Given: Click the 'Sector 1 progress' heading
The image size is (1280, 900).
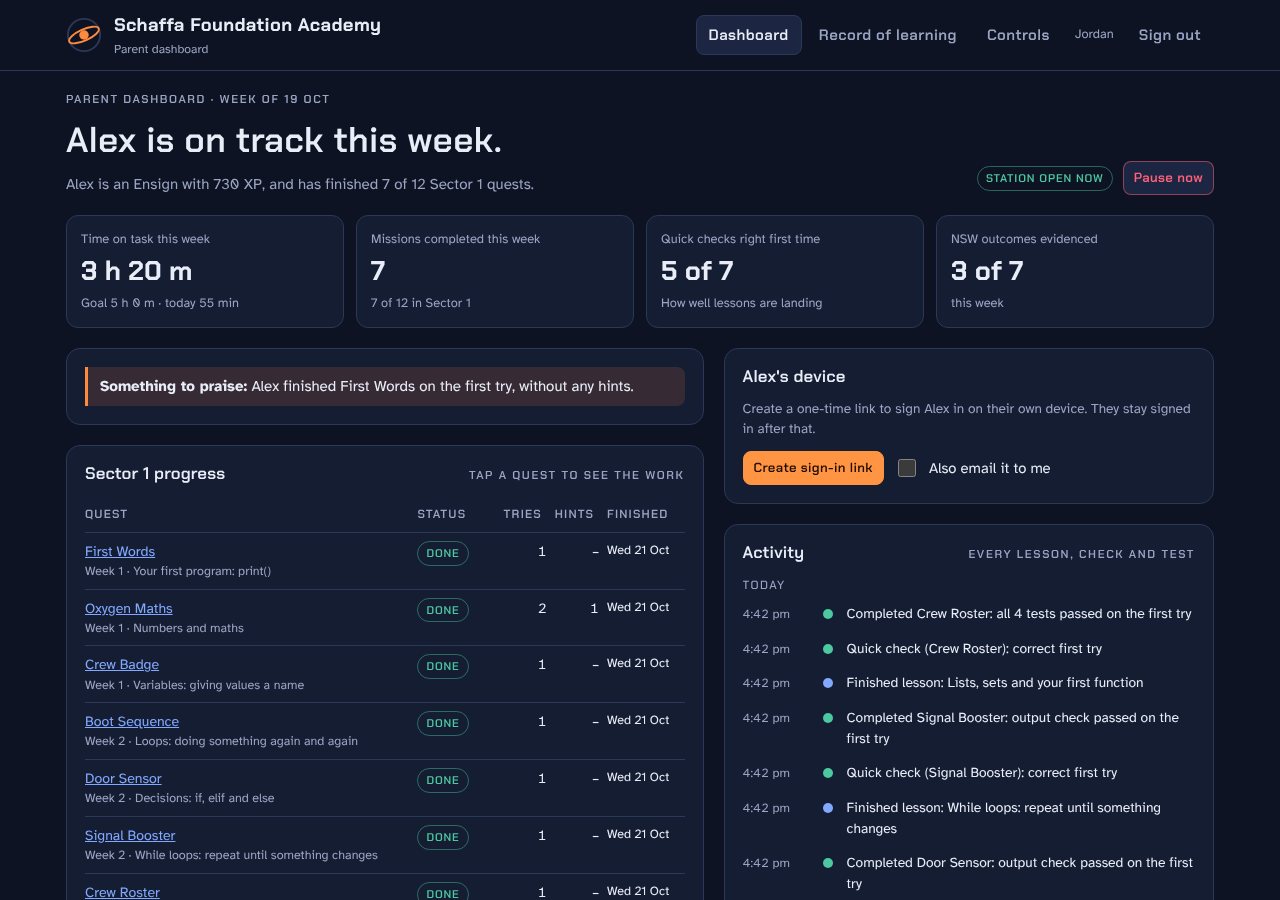Looking at the screenshot, I should coord(155,474).
